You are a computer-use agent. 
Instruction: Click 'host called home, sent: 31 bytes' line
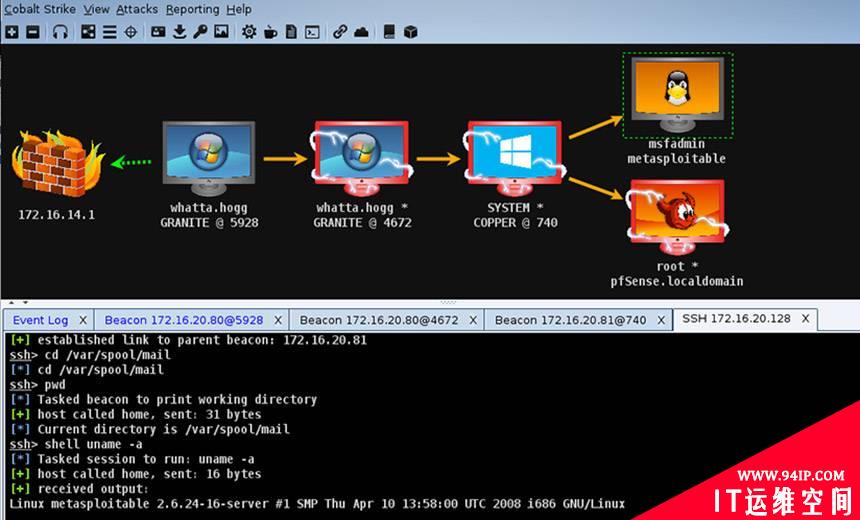coord(135,414)
